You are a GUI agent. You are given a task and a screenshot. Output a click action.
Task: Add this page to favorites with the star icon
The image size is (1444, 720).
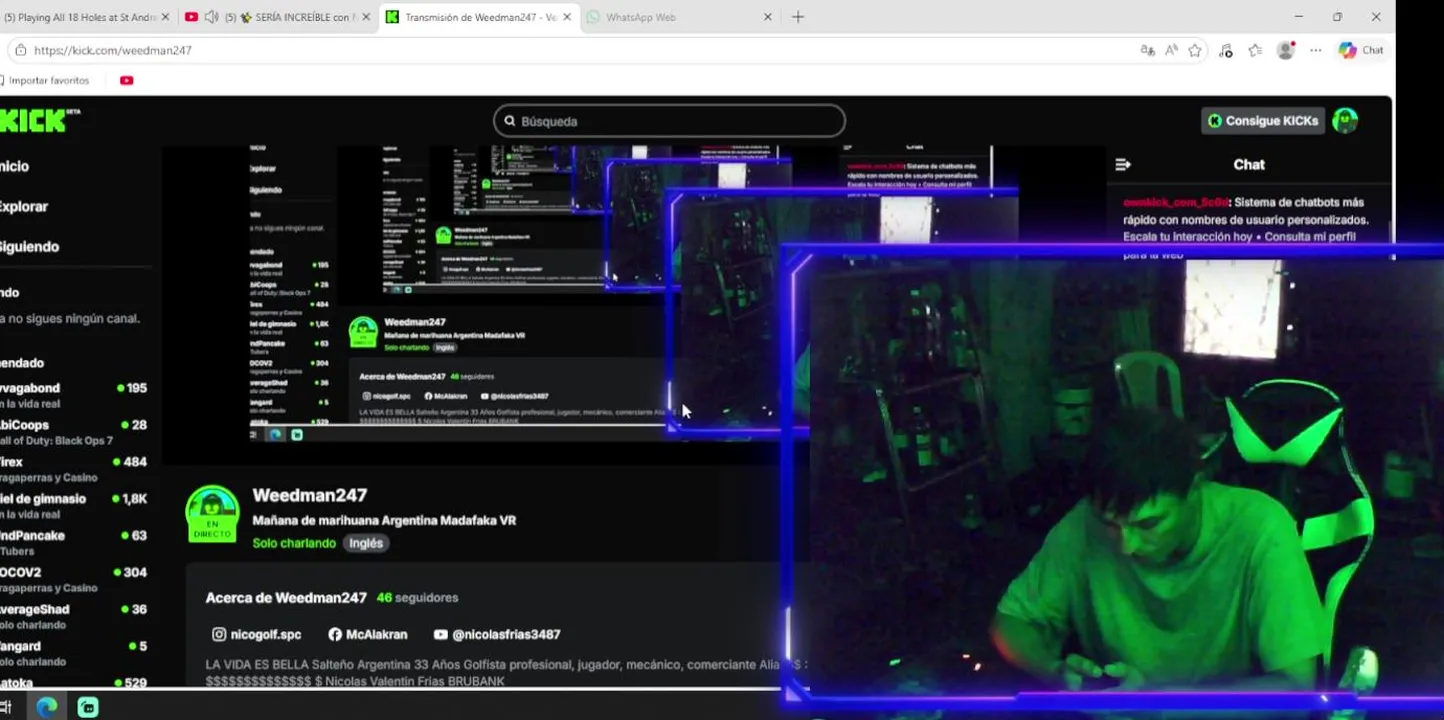pos(1195,50)
